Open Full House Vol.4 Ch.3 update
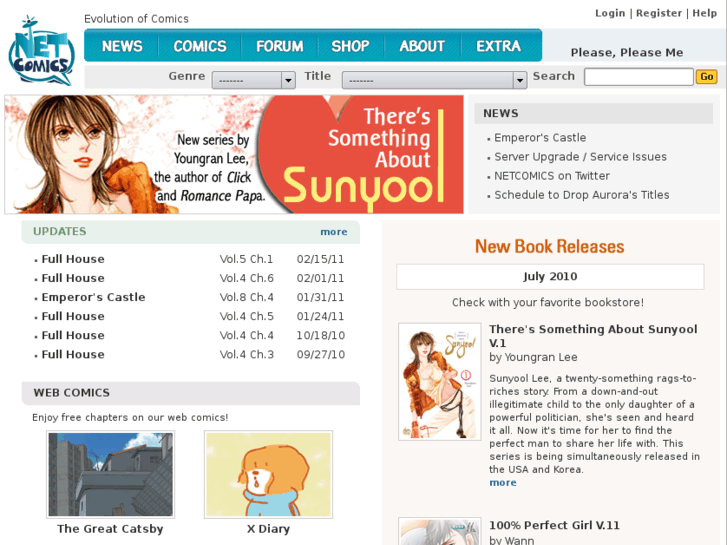Image resolution: width=727 pixels, height=545 pixels. pos(73,354)
